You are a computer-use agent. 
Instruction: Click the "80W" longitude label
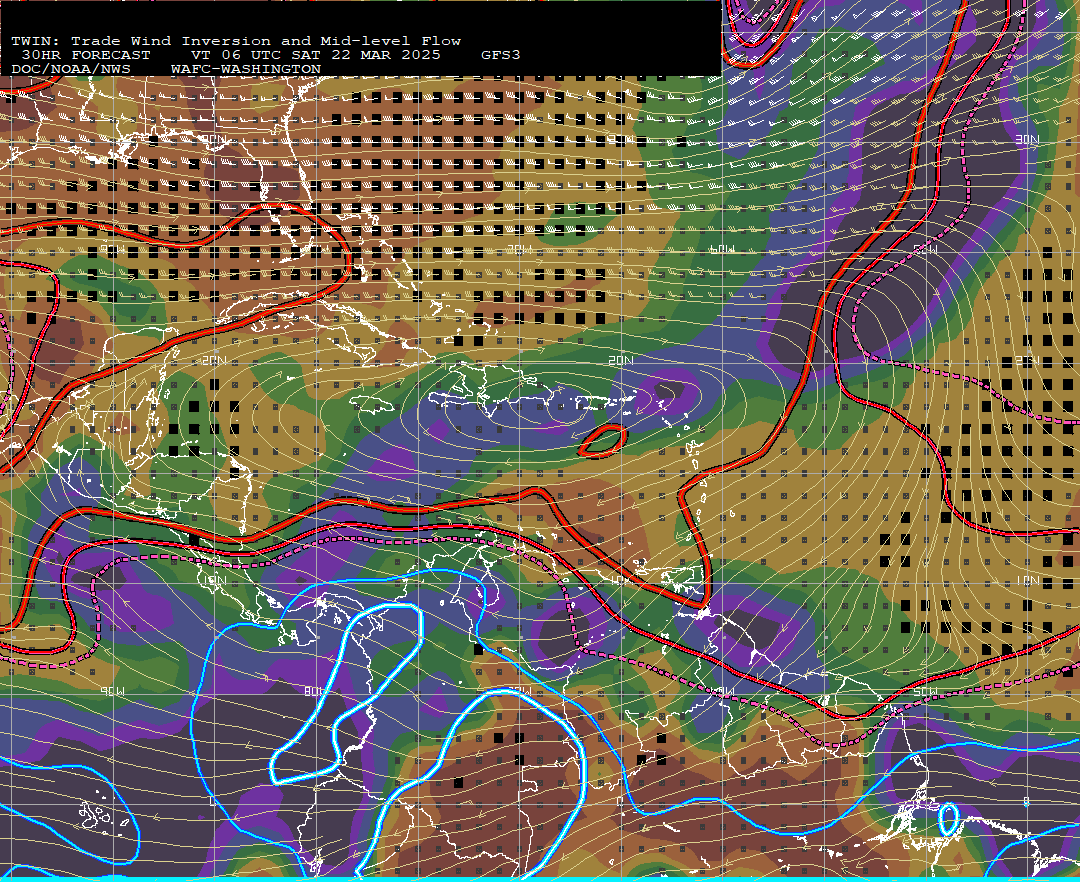click(x=314, y=691)
